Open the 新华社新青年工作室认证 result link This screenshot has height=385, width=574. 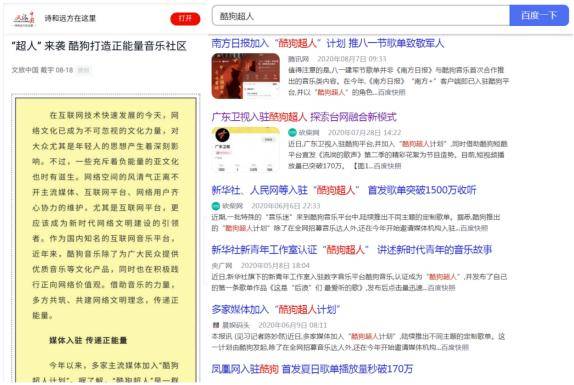pyautogui.click(x=352, y=250)
